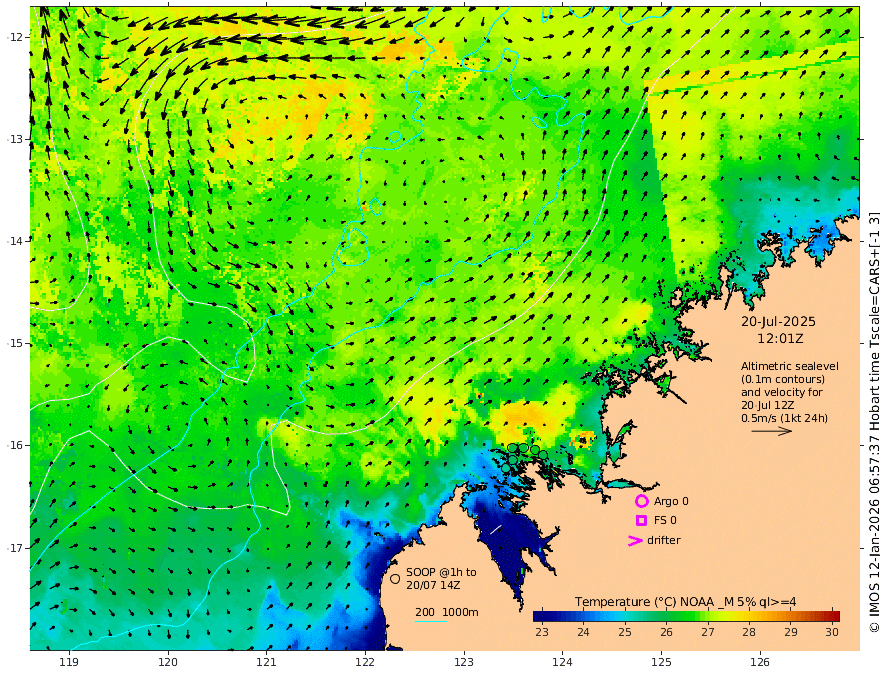880x680 pixels.
Task: Click the "200 1000m" depth legend text
Action: [x=447, y=612]
